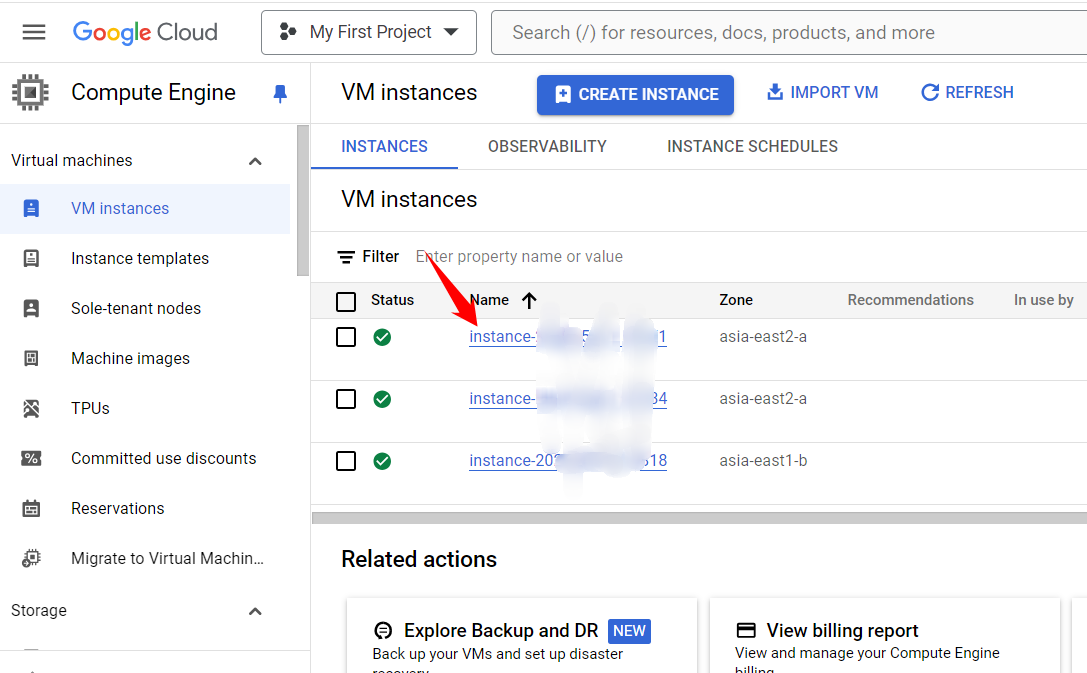Click Import VM
The width and height of the screenshot is (1087, 673).
coord(822,92)
